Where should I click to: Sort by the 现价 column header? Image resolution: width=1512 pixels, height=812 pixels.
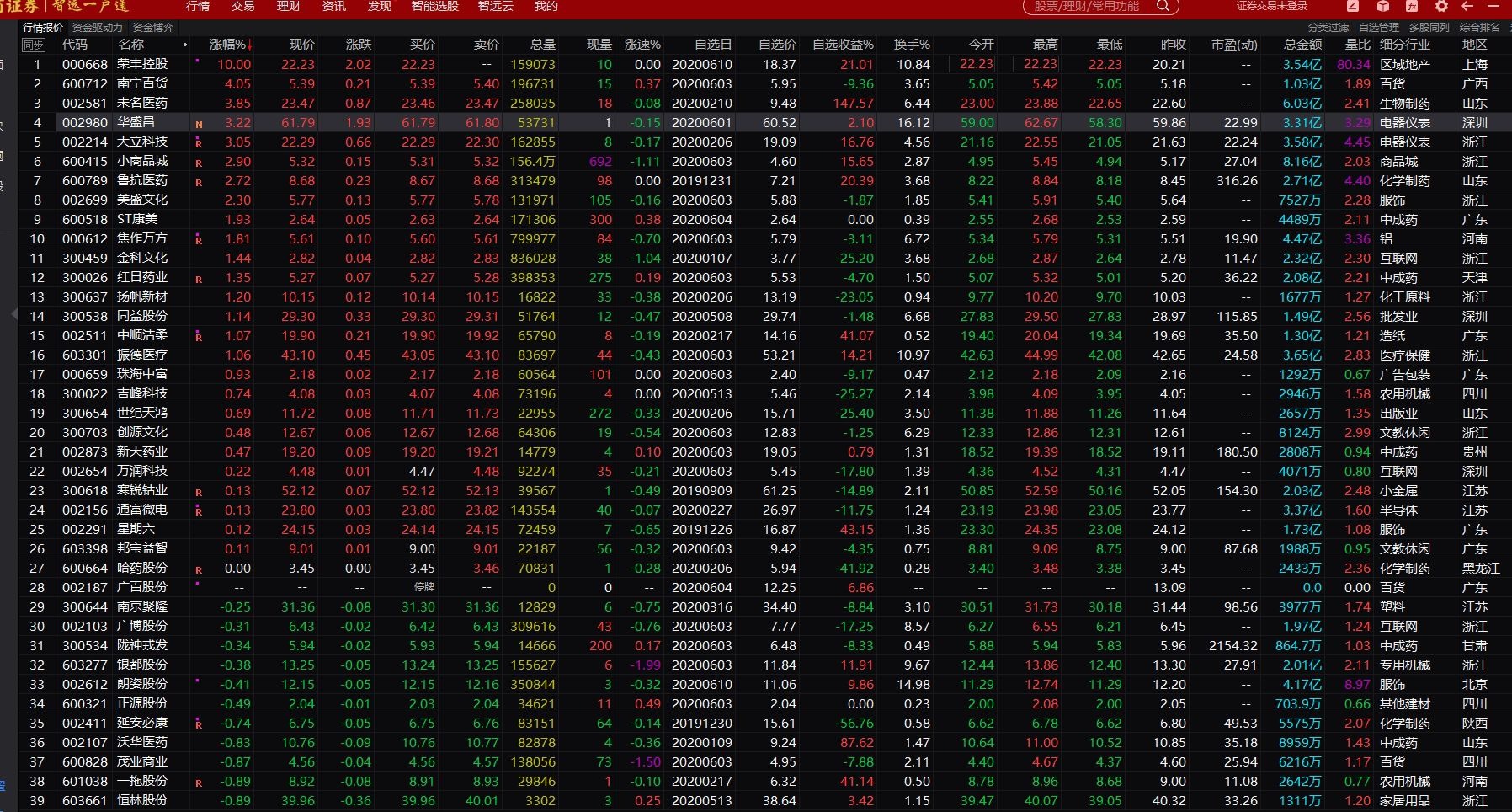301,45
